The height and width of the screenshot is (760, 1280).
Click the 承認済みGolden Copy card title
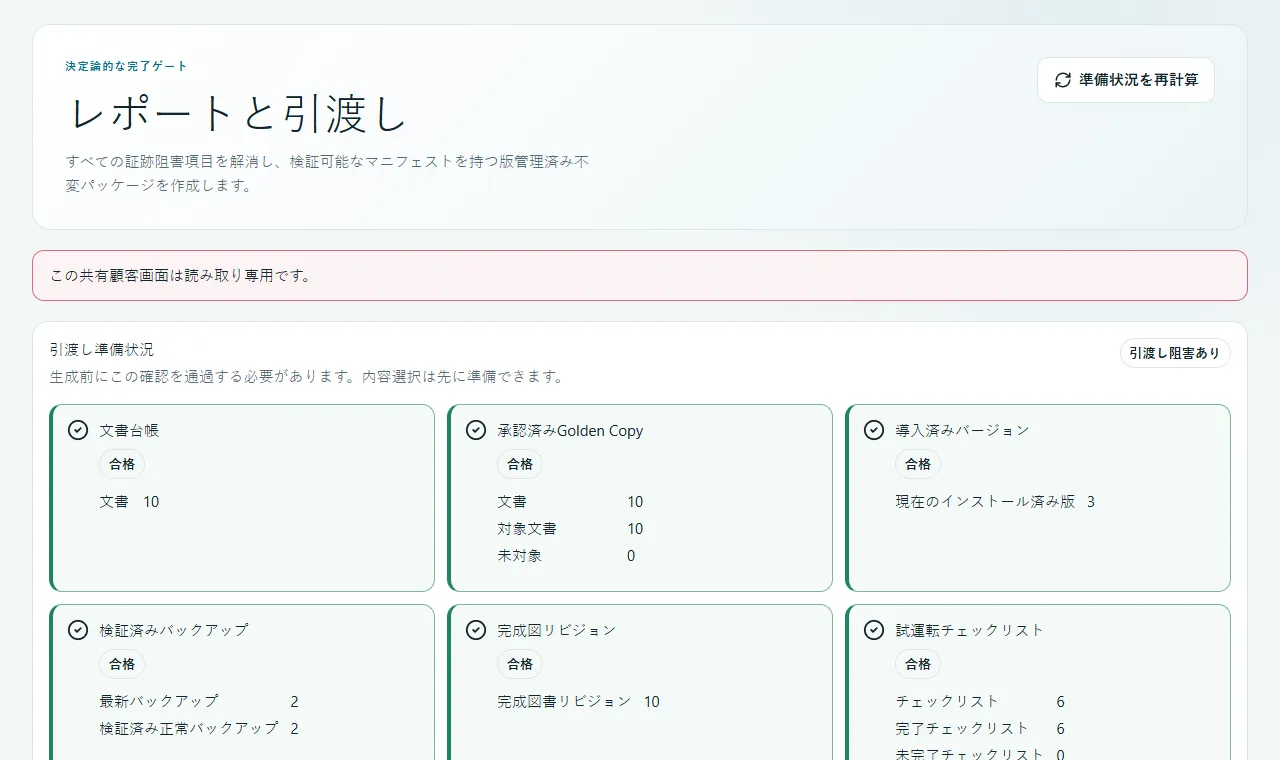pos(570,431)
